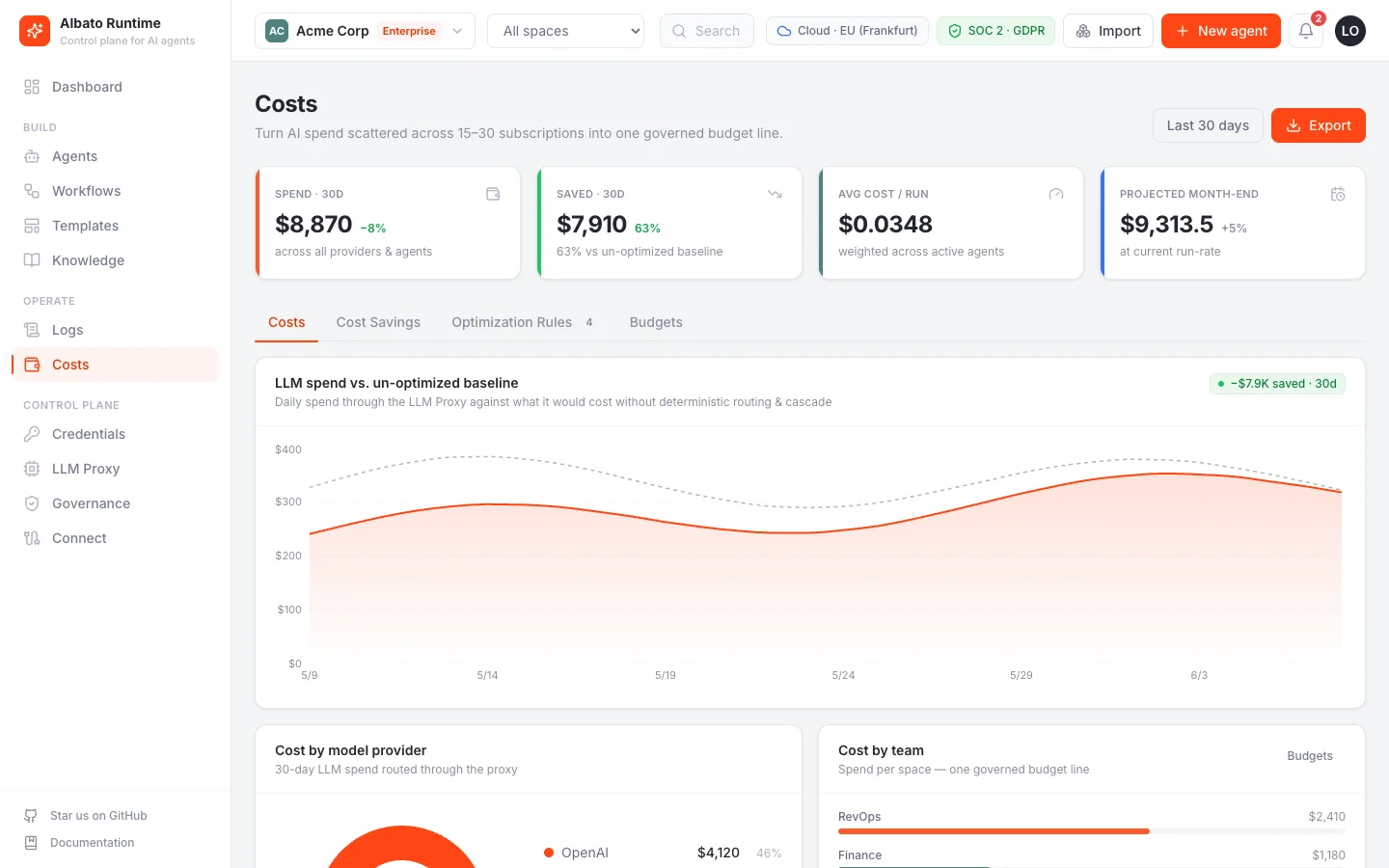
Task: Click the Import button
Action: pyautogui.click(x=1108, y=31)
